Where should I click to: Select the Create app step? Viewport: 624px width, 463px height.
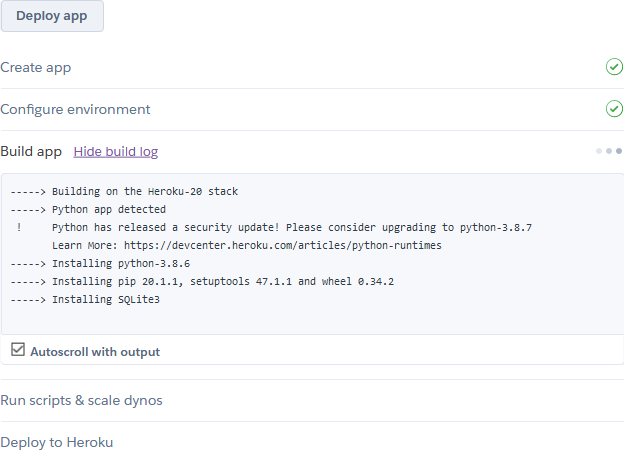click(36, 67)
